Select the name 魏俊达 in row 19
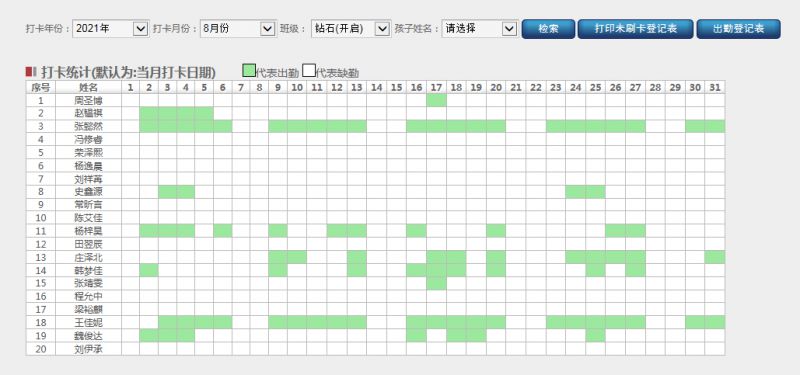The image size is (800, 375). 88,336
